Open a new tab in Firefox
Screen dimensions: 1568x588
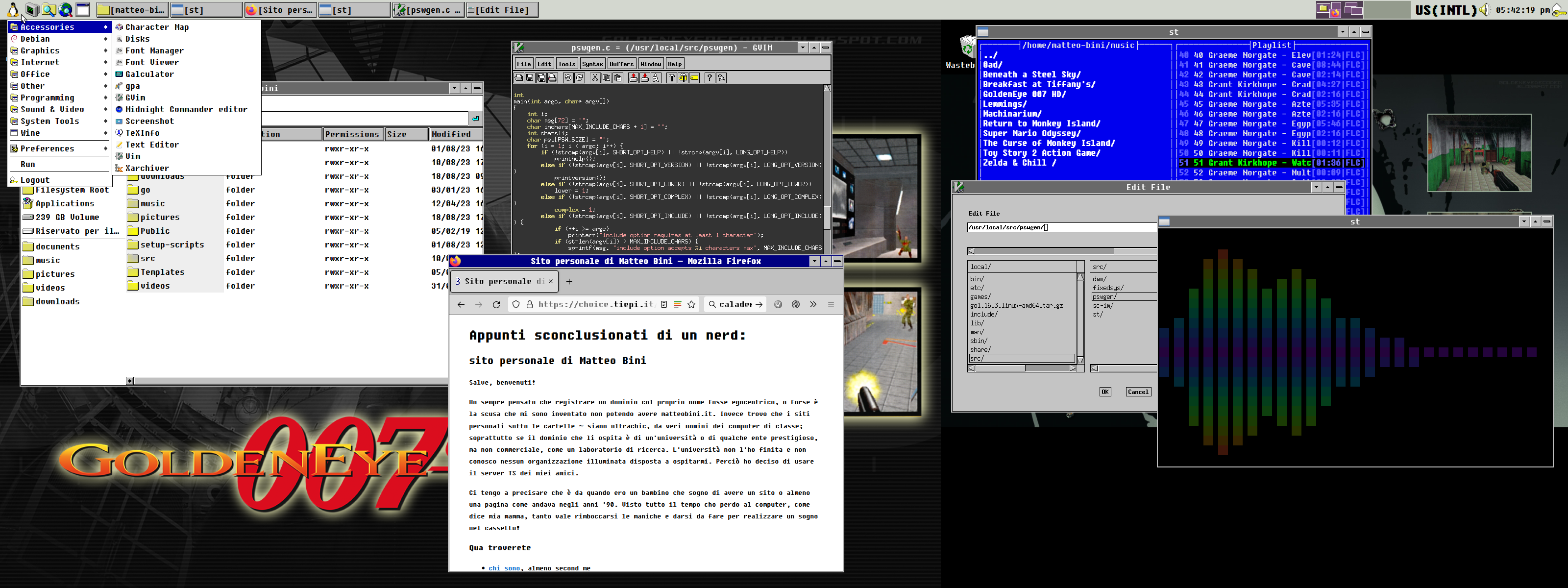[569, 281]
